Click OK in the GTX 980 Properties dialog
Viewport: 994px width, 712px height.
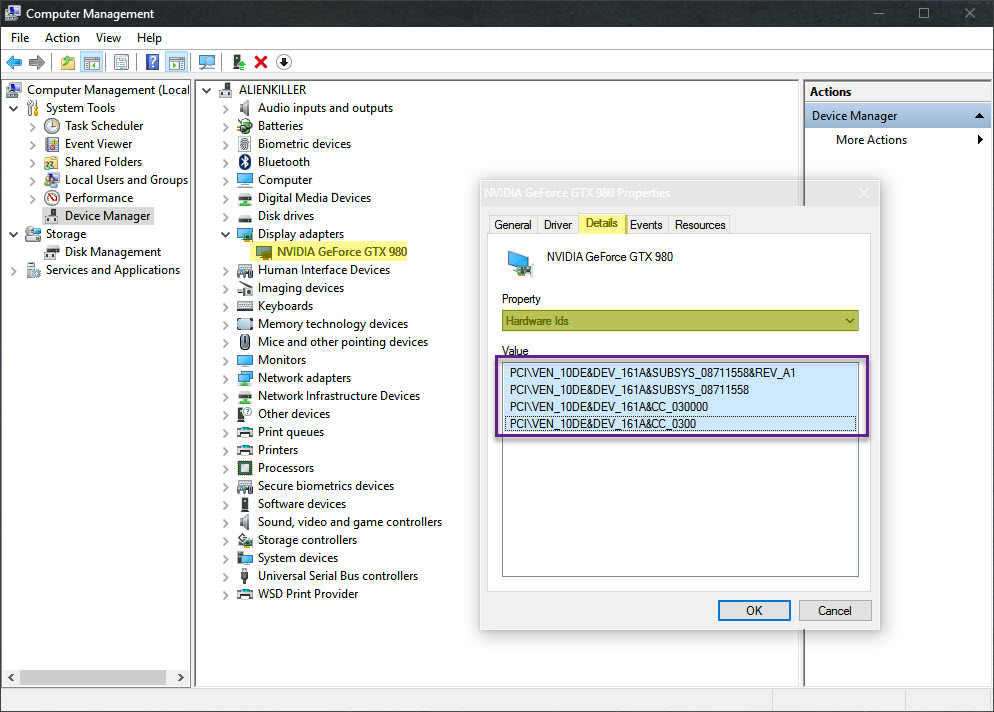point(754,611)
